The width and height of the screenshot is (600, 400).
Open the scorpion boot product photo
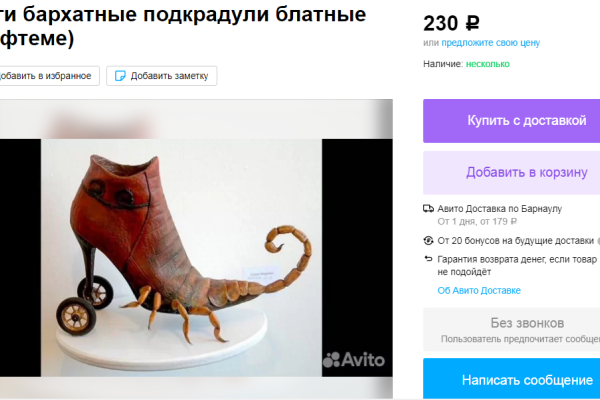[x=181, y=258]
